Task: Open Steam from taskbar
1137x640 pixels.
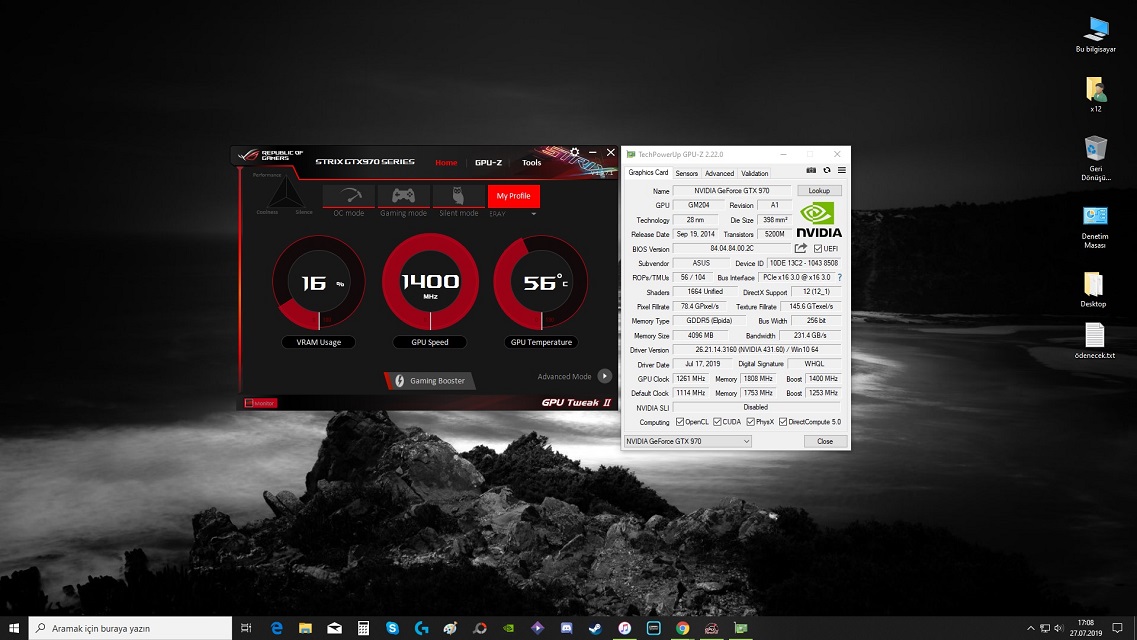Action: (x=595, y=628)
